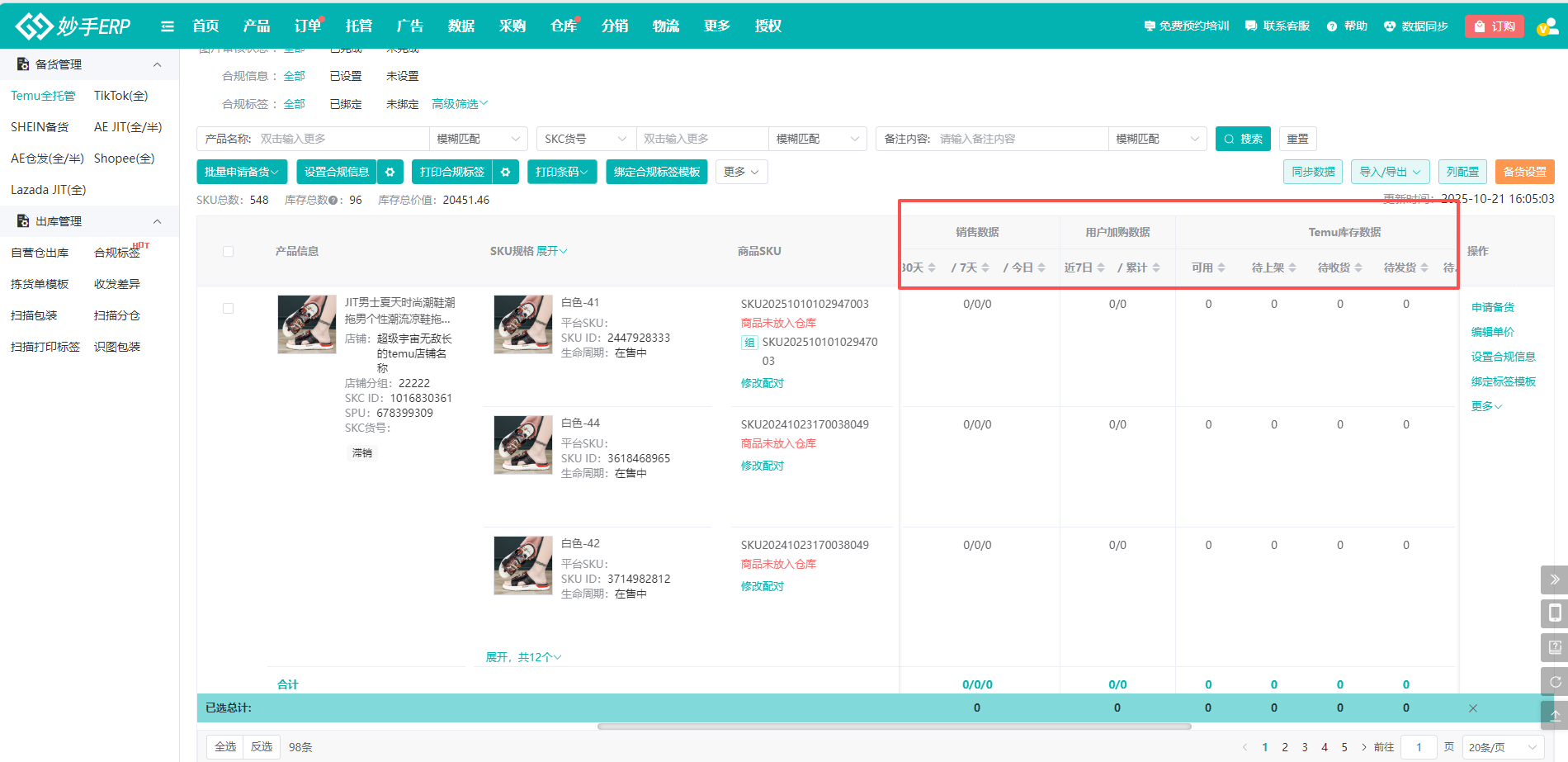This screenshot has width=1568, height=762.
Task: Select Shopee(全) in the sidebar
Action: tap(124, 159)
